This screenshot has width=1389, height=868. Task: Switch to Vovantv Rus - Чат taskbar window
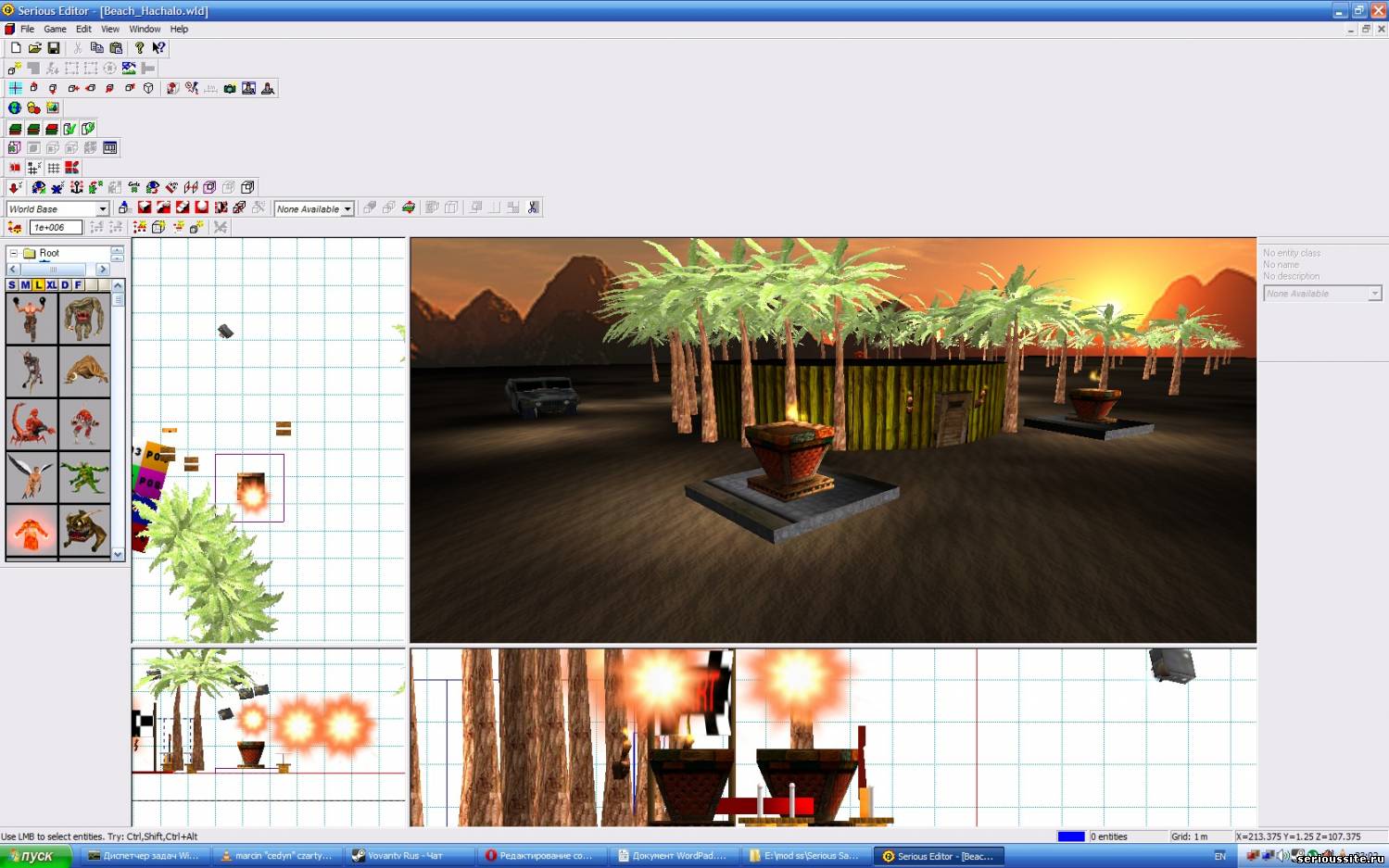[410, 856]
